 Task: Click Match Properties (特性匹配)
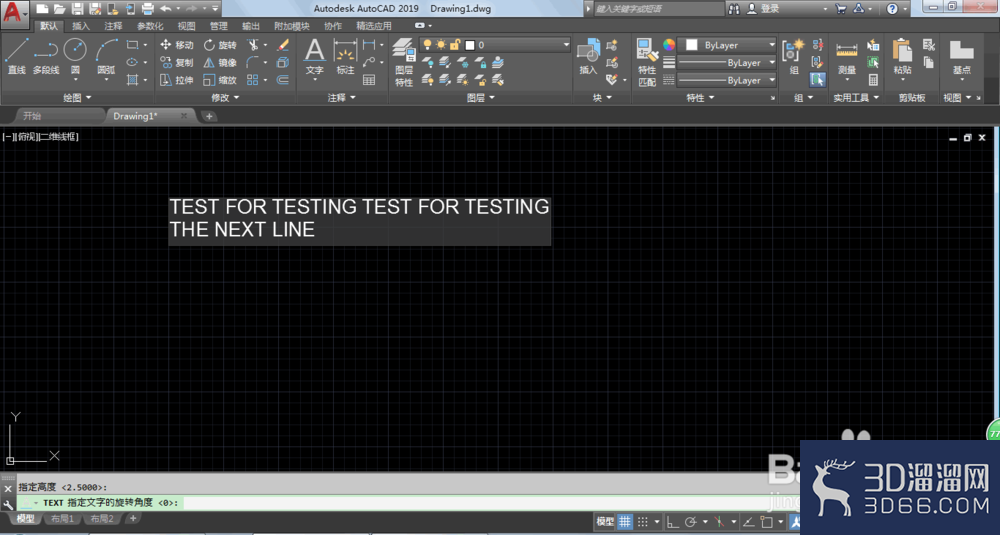tap(647, 62)
